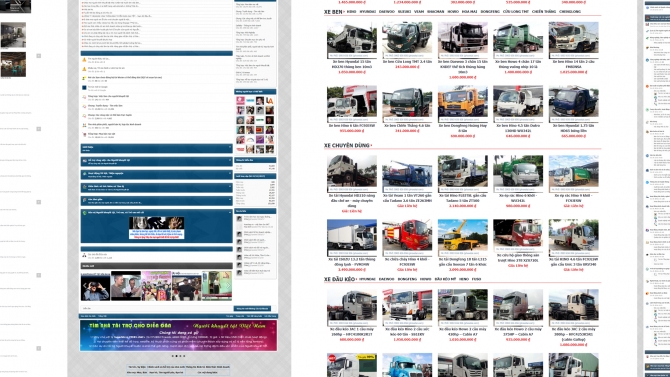The width and height of the screenshot is (670, 377).
Task: Click the TÌM NHÀ TÀI TRỢ CHO DIỄN ĐÀN banner
Action: [x=178, y=336]
